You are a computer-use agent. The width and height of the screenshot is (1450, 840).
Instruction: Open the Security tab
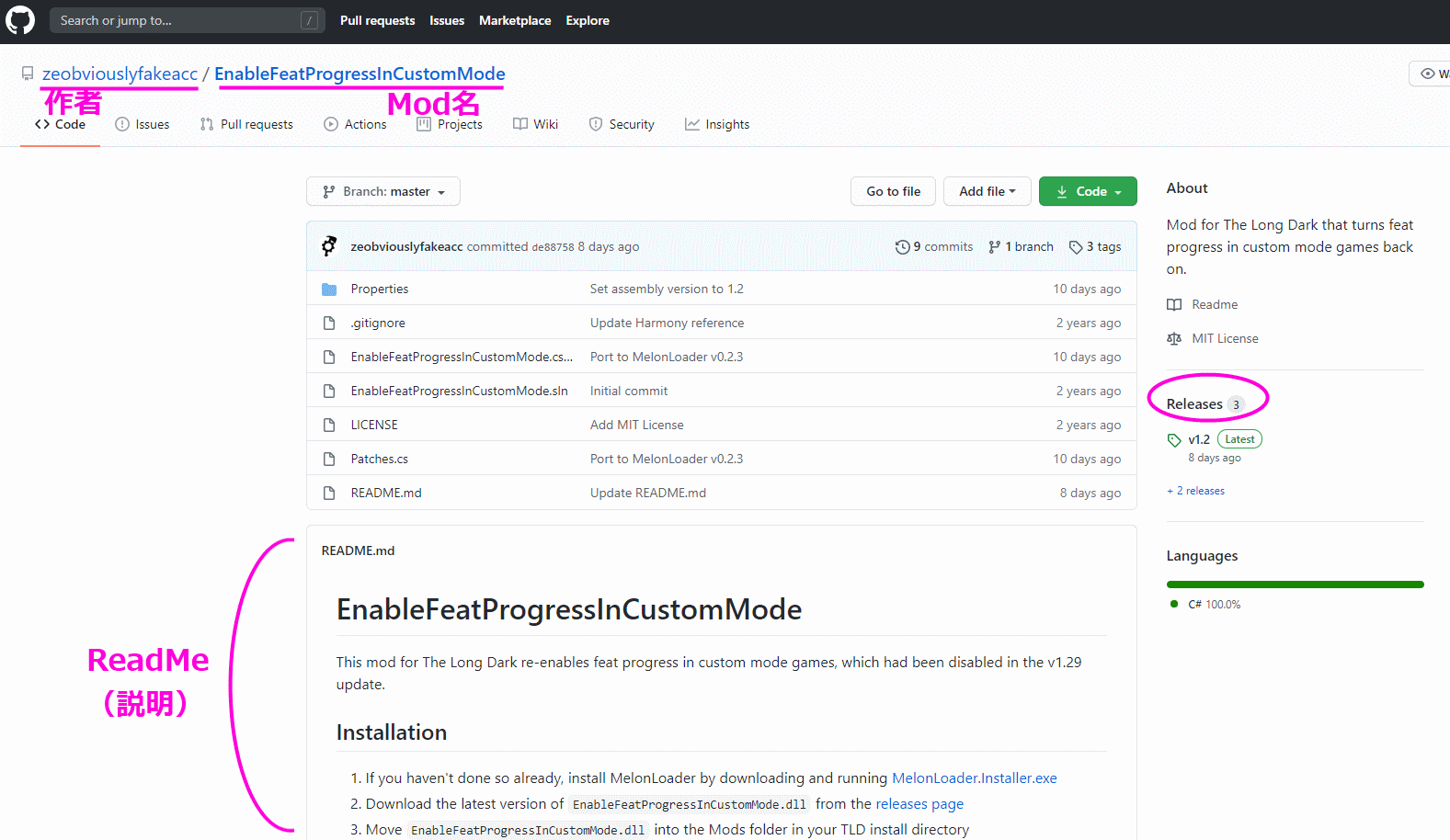click(622, 124)
